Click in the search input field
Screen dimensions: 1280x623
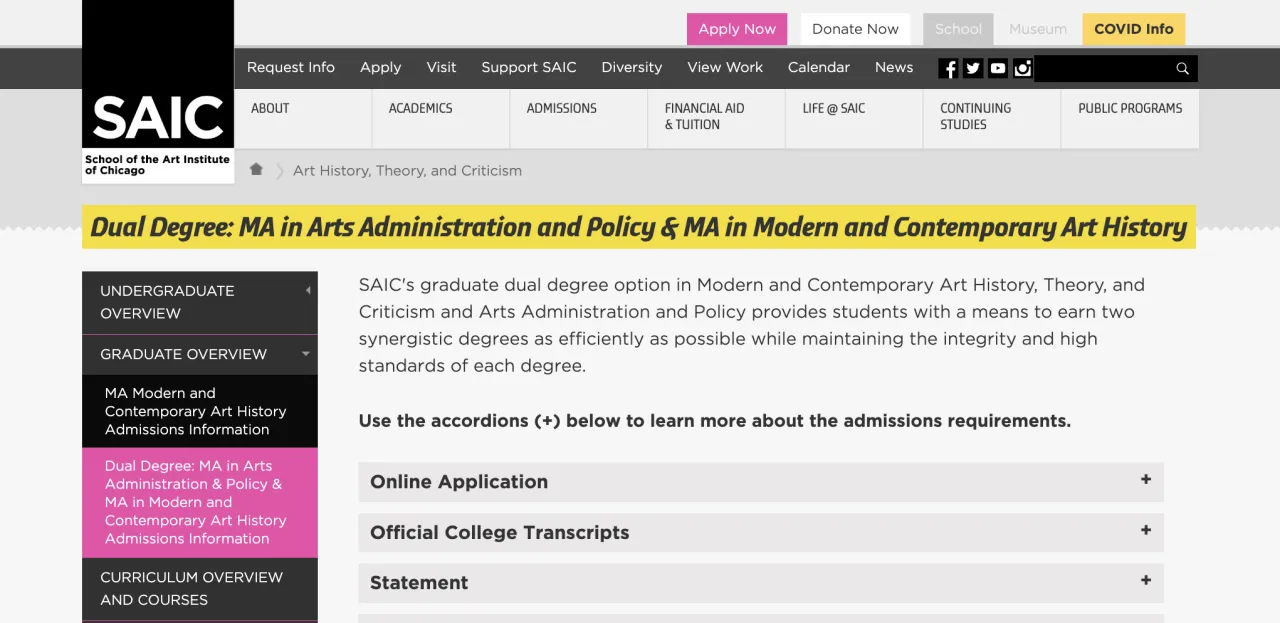(x=1100, y=68)
